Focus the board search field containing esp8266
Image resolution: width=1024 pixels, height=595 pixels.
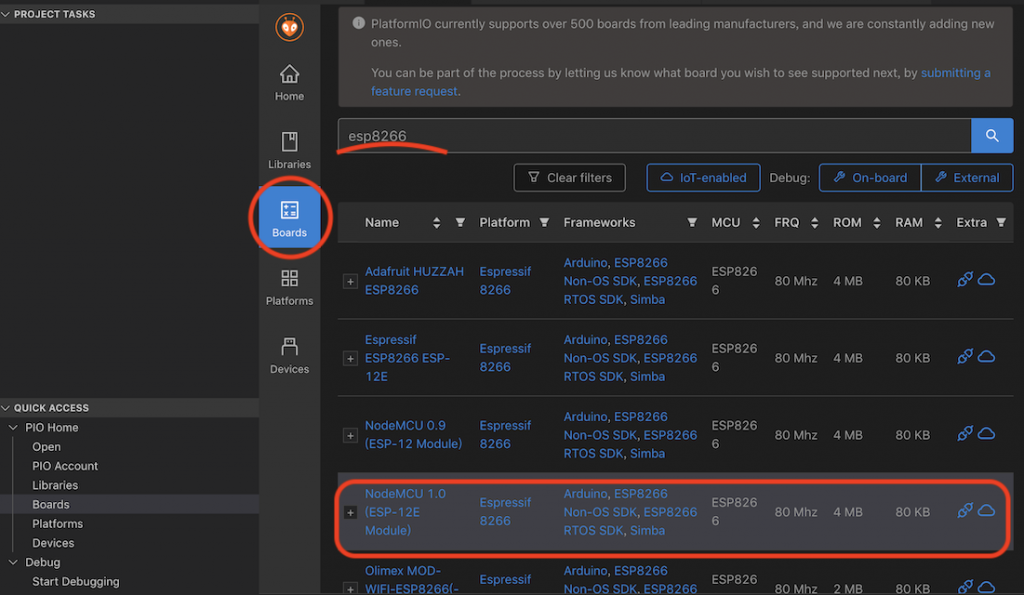(654, 136)
